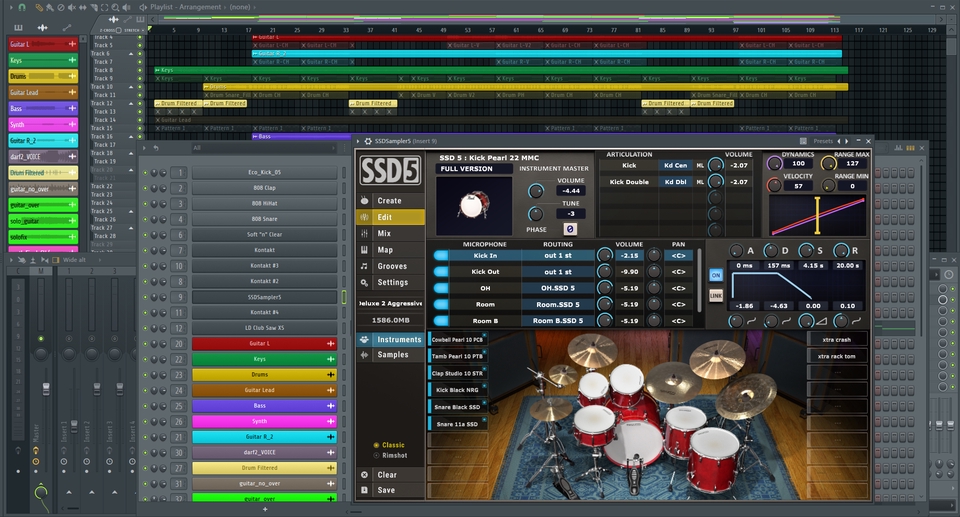Viewport: 960px width, 517px height.
Task: Select the Mute tool in Playlist toolbar
Action: [72, 7]
